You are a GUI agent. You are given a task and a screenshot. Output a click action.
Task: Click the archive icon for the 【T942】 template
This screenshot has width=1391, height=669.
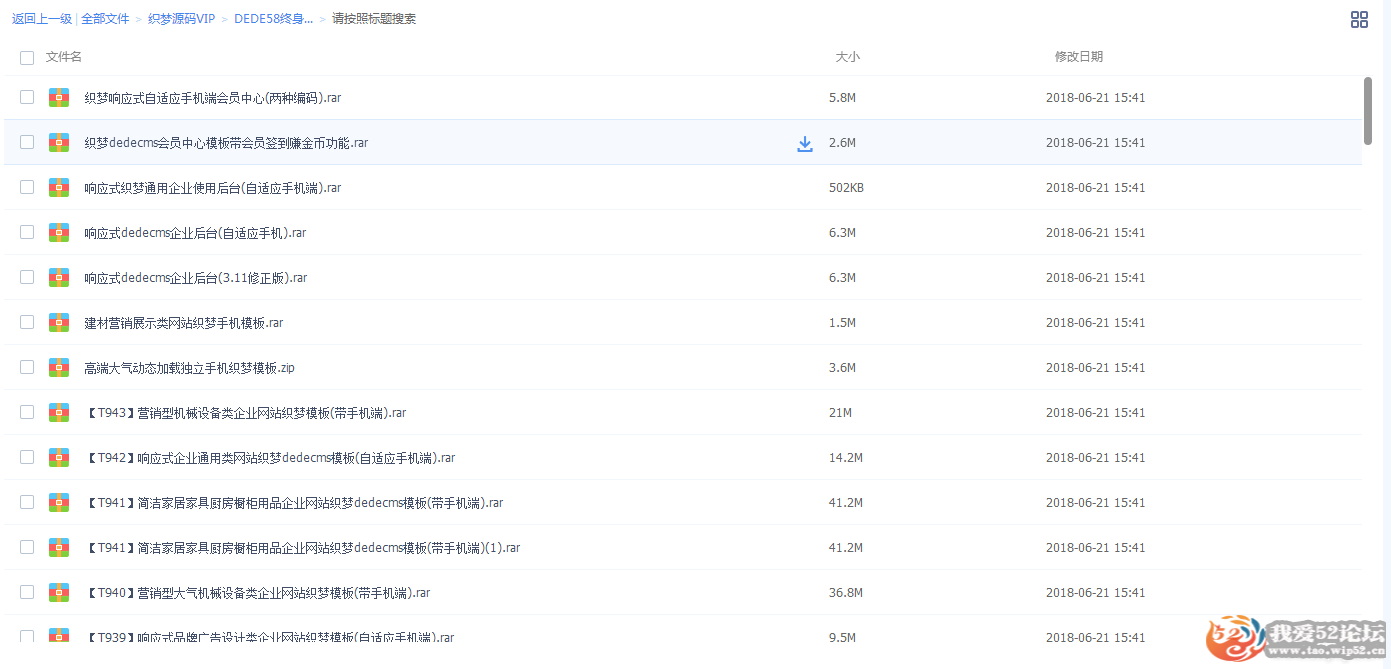59,458
